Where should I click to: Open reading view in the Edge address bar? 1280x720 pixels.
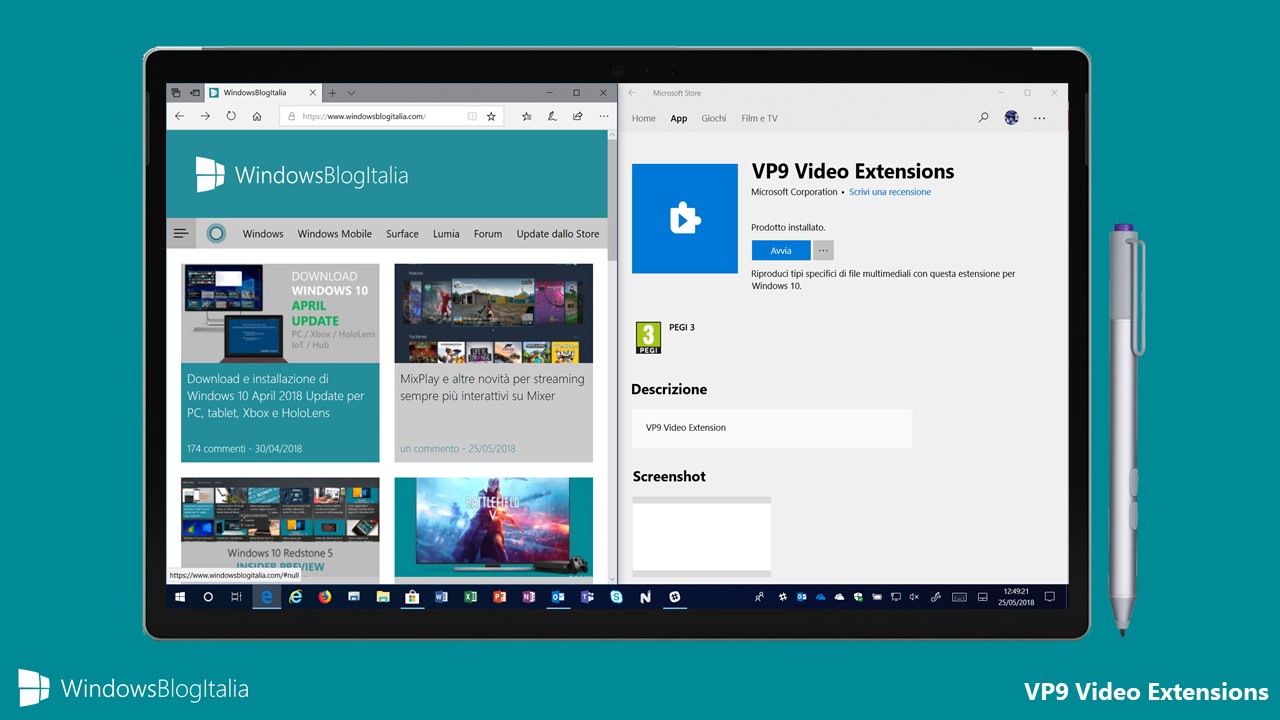click(x=472, y=116)
